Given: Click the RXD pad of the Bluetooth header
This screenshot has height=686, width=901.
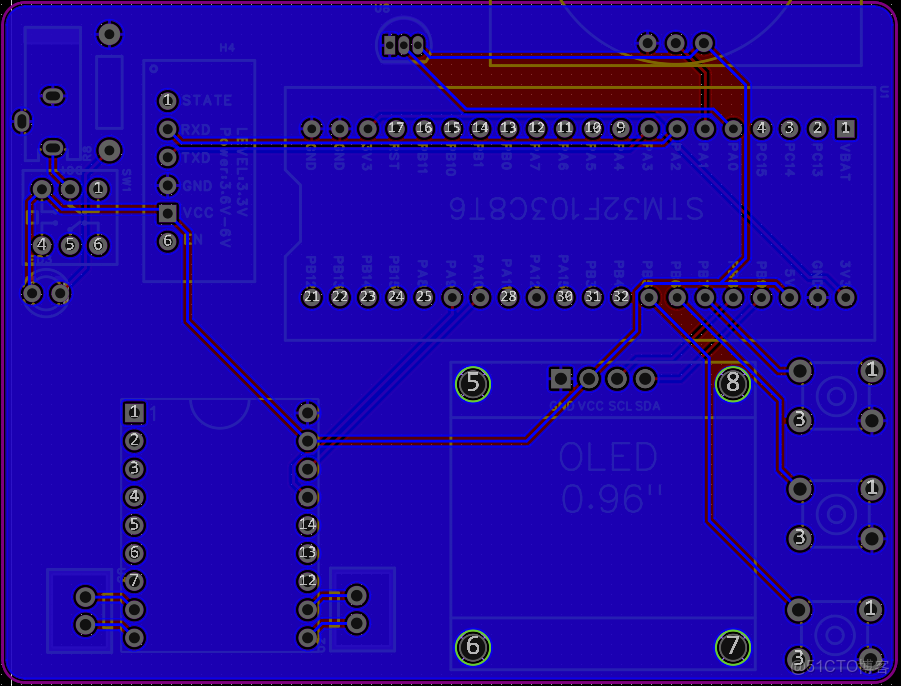Looking at the screenshot, I should (166, 129).
